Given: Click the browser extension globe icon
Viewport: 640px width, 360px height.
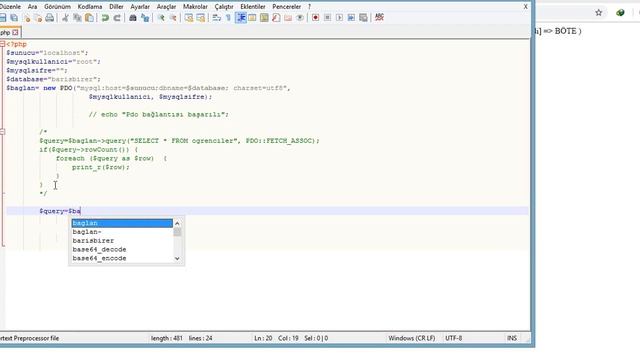Looking at the screenshot, I should [x=620, y=13].
